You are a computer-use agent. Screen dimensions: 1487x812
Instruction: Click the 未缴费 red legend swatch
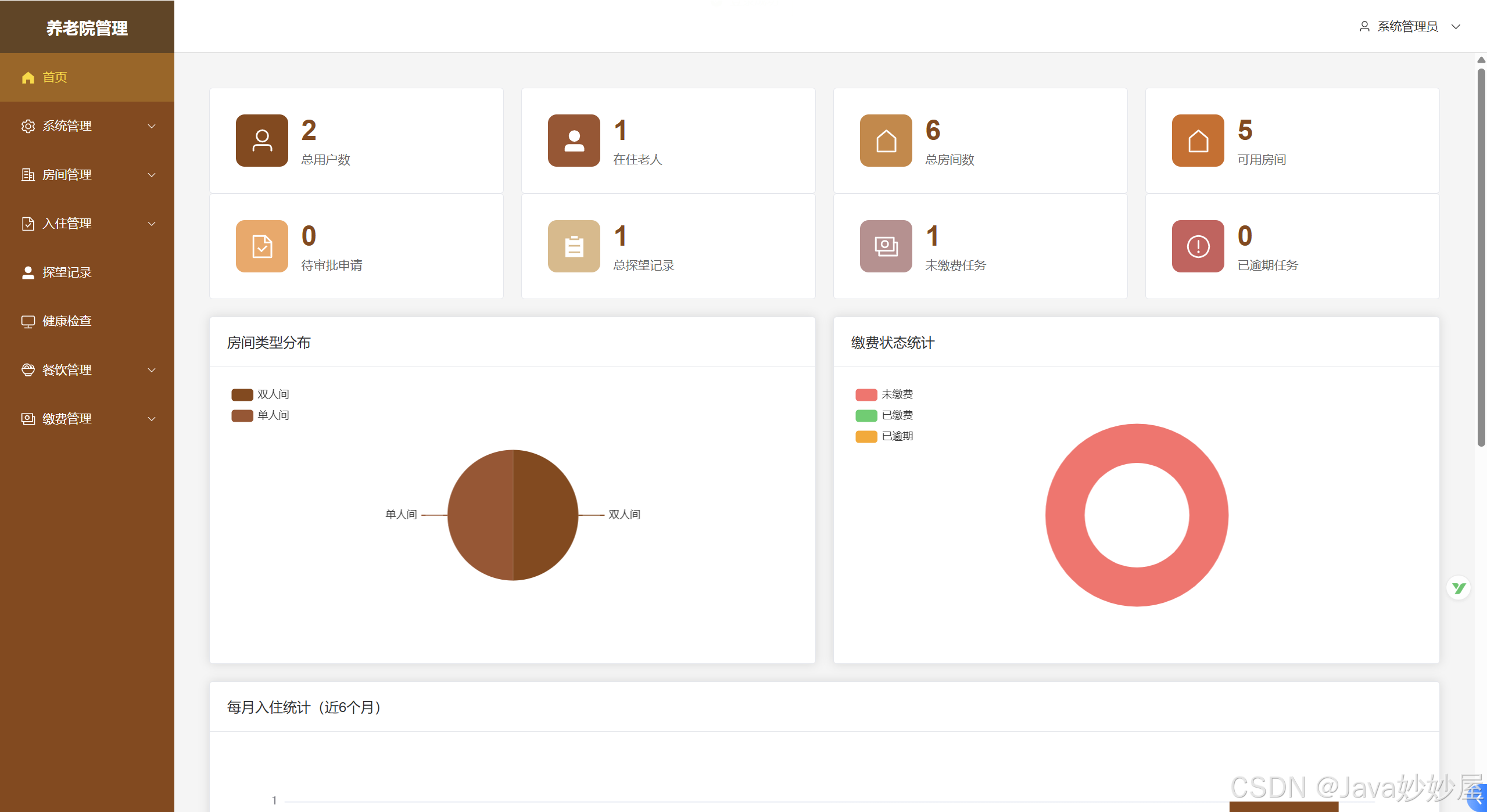(x=866, y=395)
